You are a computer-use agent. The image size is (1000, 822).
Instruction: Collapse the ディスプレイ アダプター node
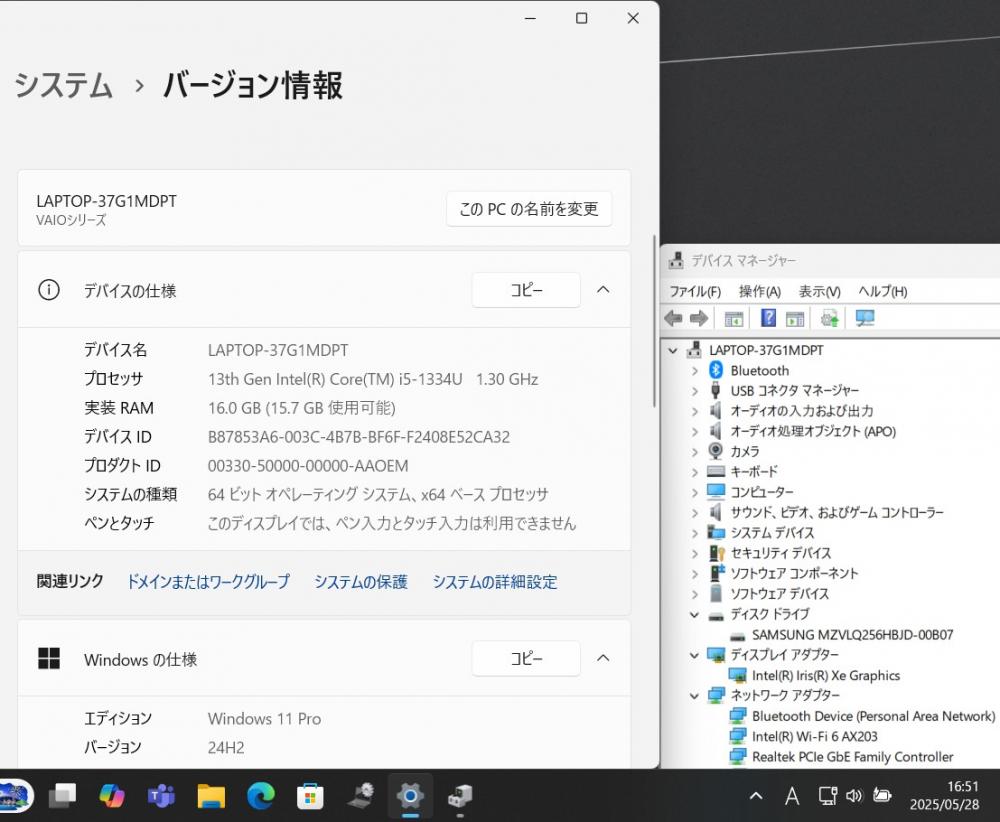tap(695, 655)
